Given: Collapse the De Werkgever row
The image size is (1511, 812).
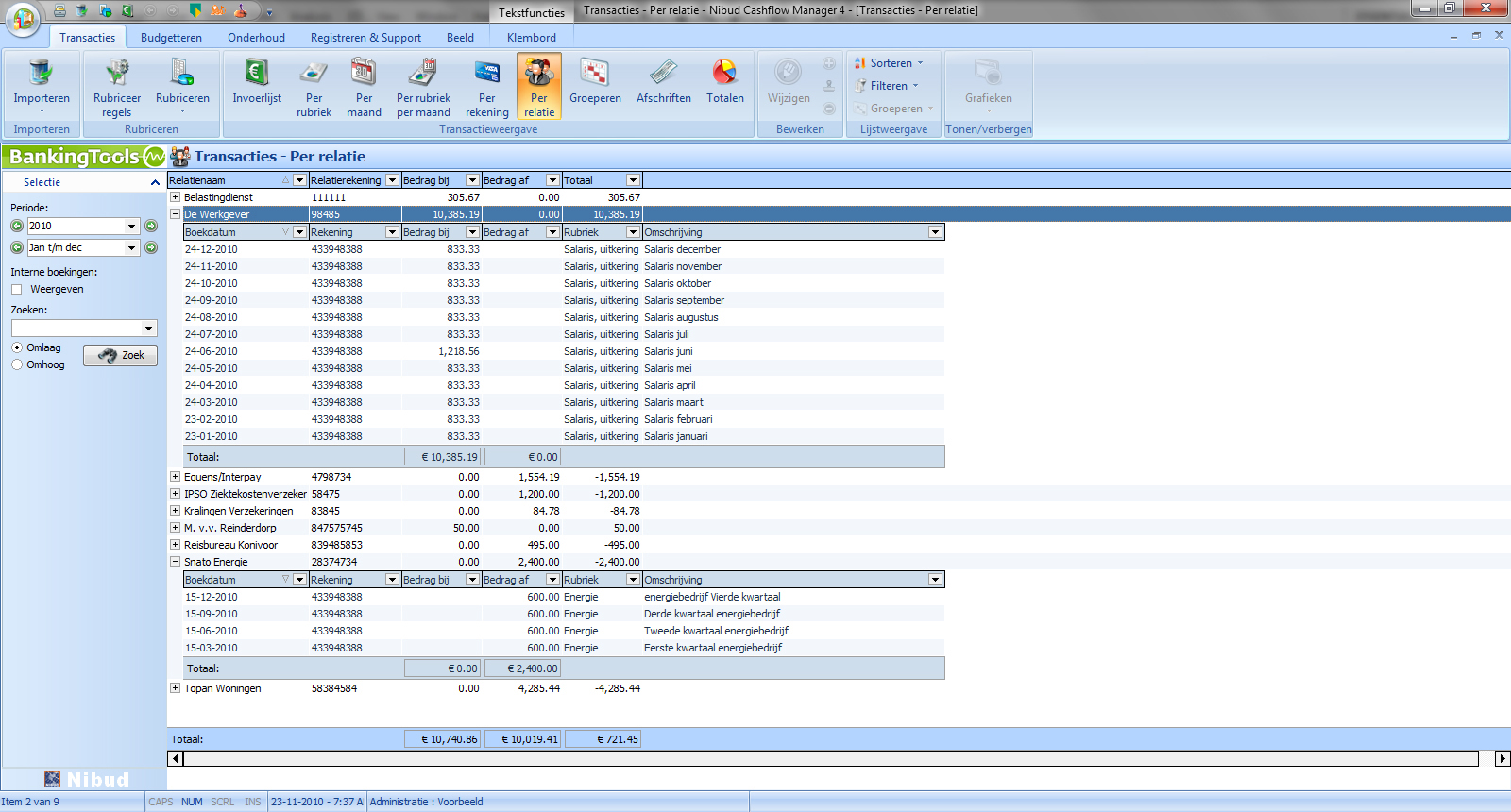Looking at the screenshot, I should point(175,214).
